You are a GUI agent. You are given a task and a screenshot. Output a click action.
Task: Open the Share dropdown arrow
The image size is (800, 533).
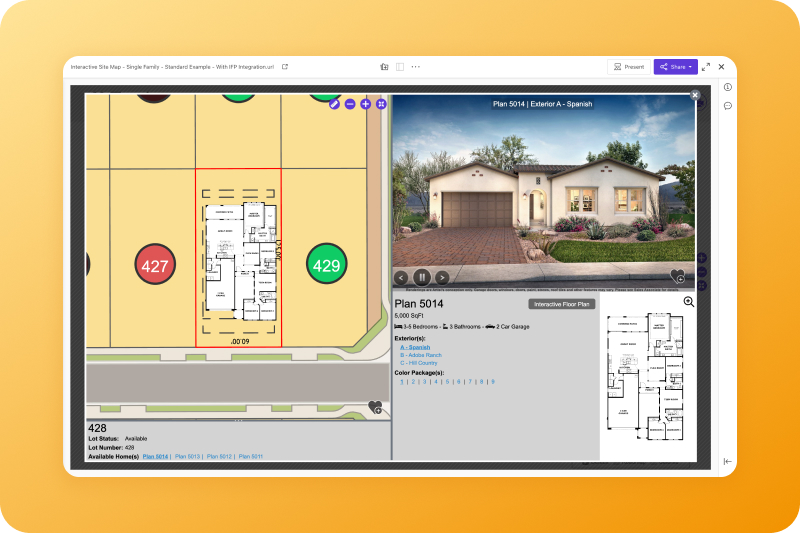coord(690,67)
